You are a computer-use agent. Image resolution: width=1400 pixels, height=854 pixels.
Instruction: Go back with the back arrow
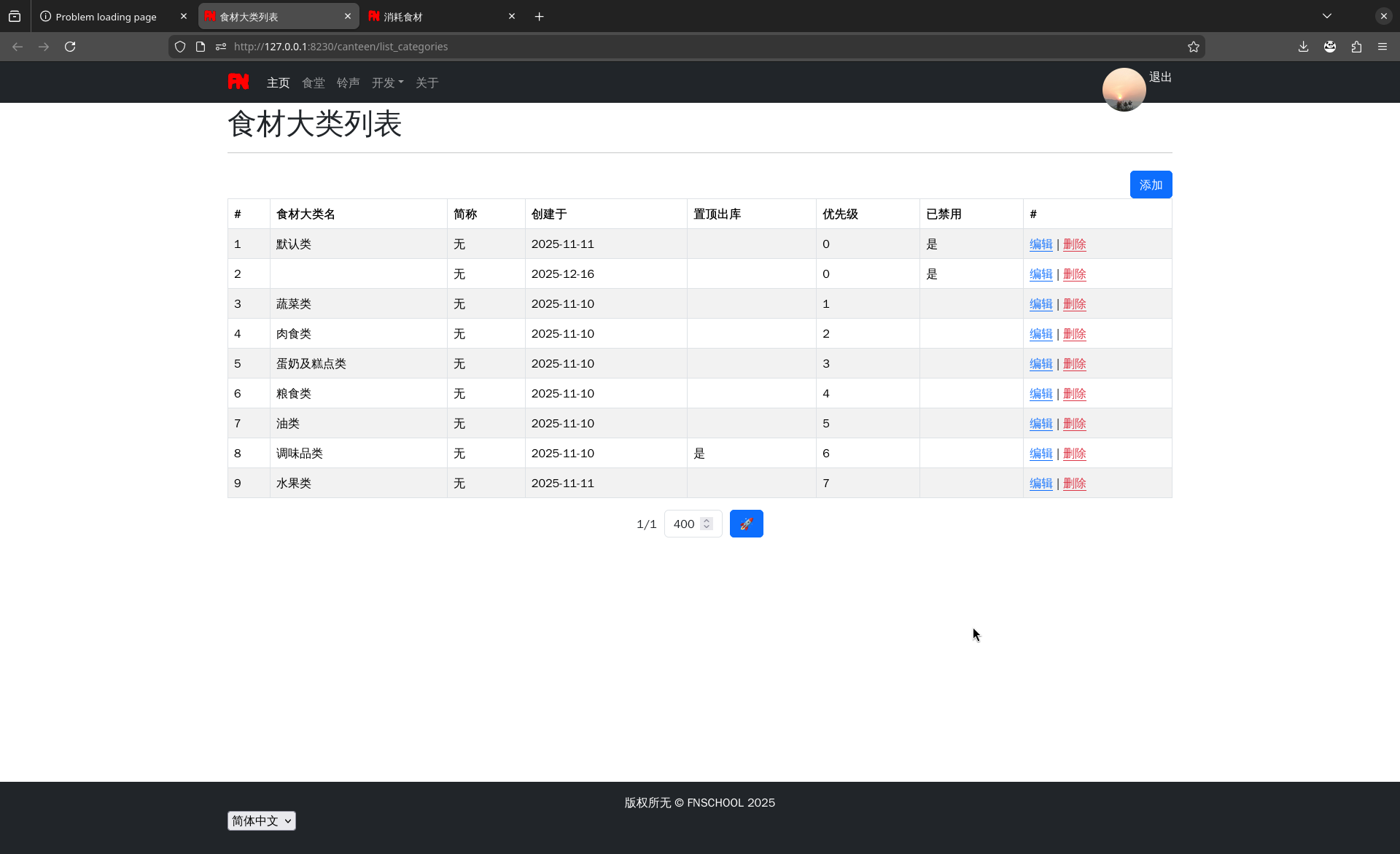point(17,46)
